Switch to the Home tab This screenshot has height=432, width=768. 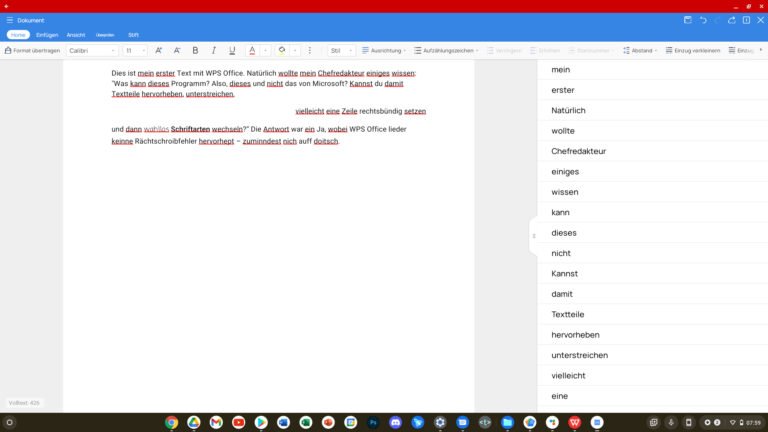pyautogui.click(x=18, y=35)
